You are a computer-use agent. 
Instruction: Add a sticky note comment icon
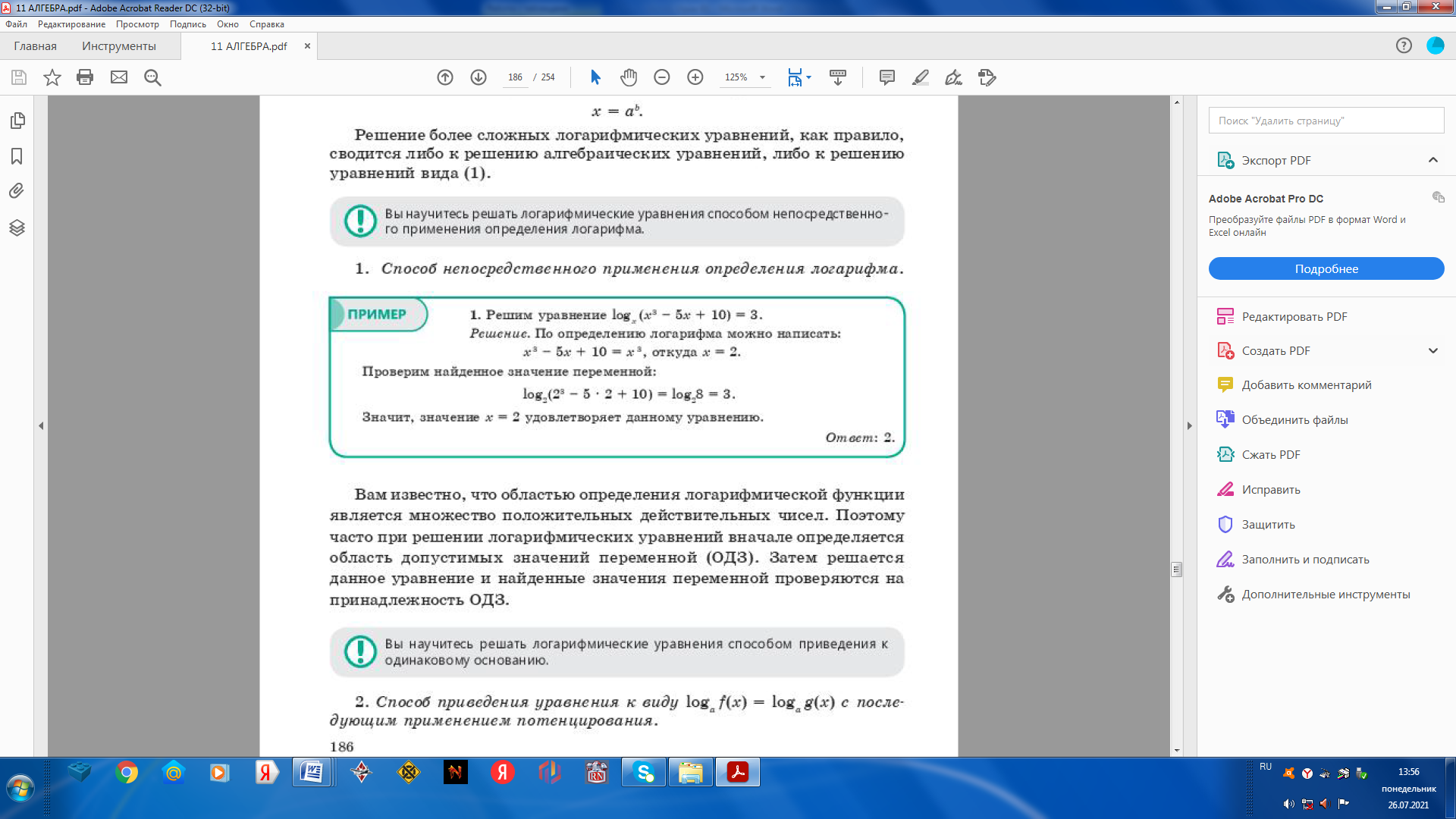886,77
